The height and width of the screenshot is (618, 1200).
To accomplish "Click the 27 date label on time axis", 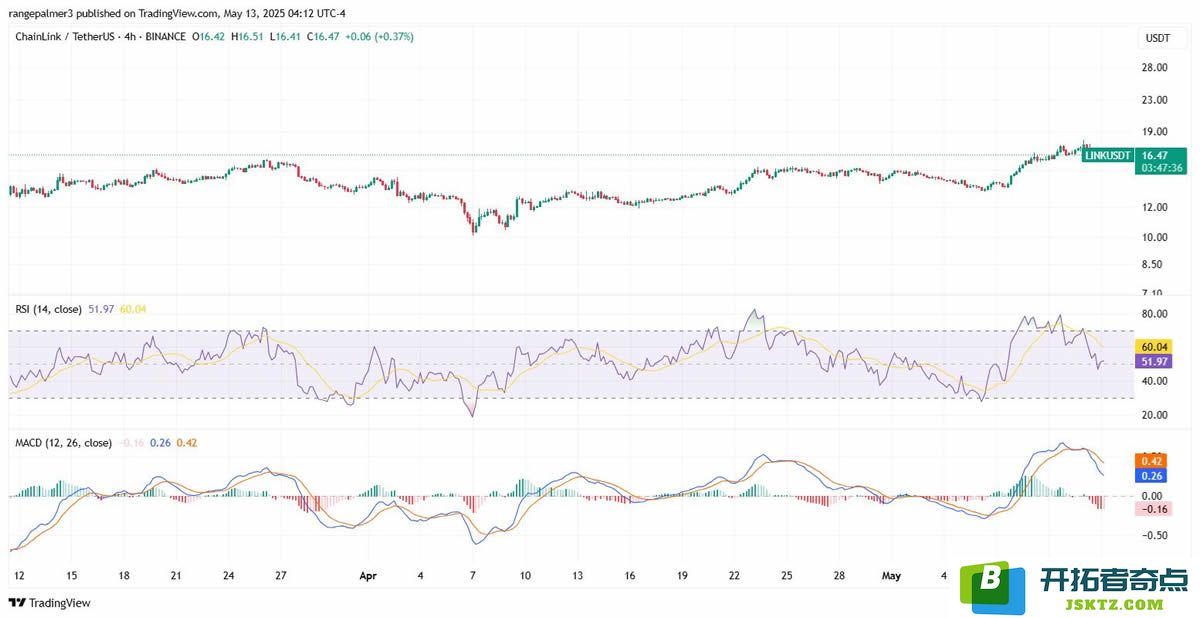I will (281, 577).
